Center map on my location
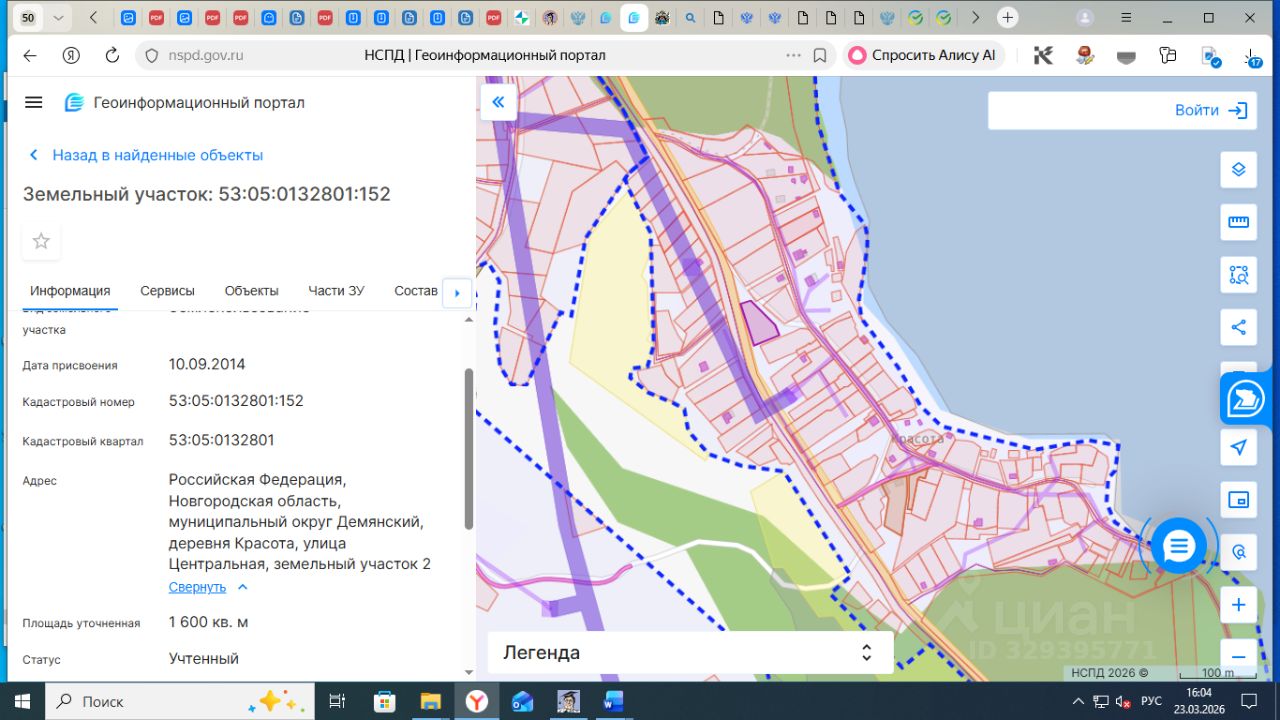This screenshot has height=720, width=1280. tap(1238, 447)
